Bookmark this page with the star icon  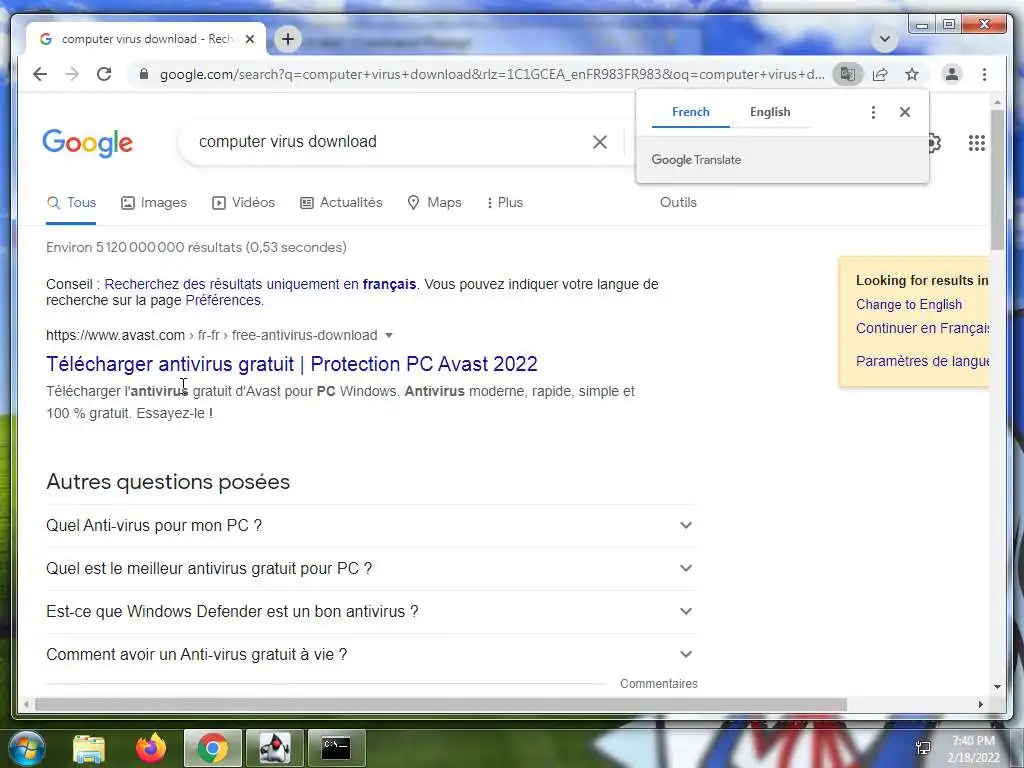point(912,74)
